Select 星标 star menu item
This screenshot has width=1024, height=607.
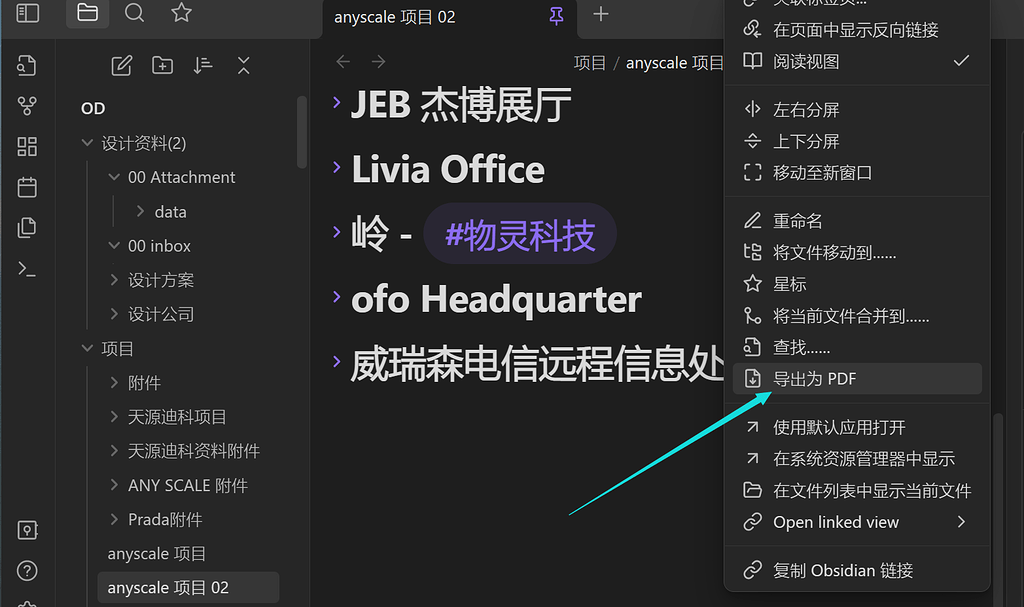point(857,284)
